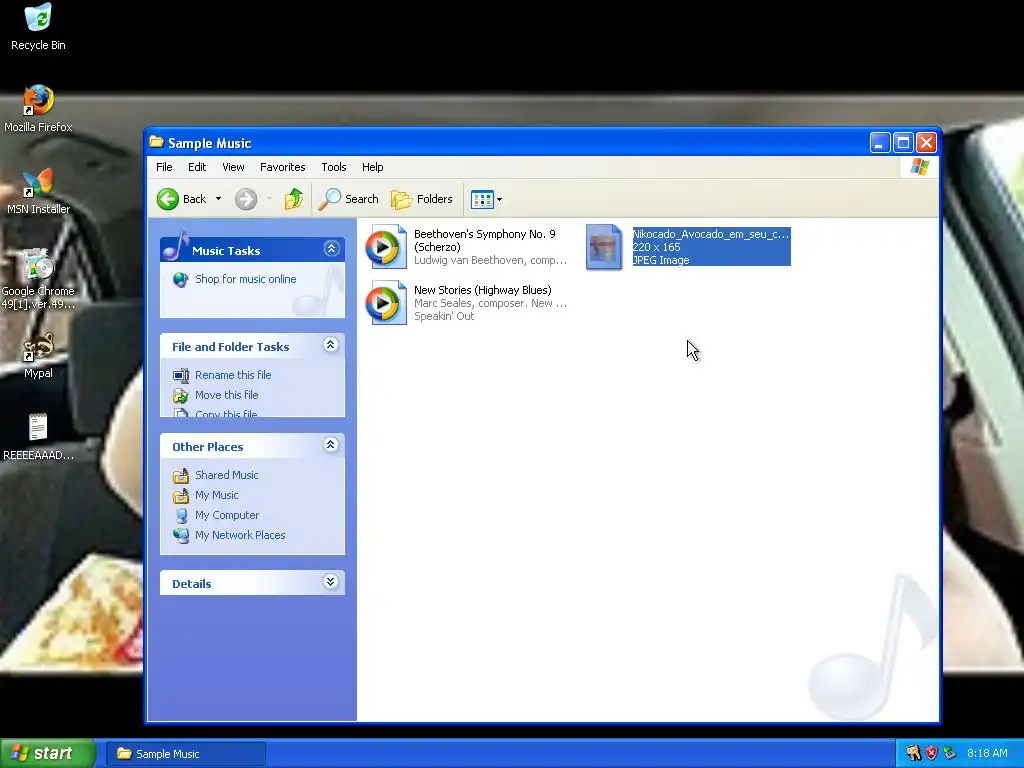This screenshot has height=768, width=1024.
Task: Click the red security shield tray icon
Action: (931, 753)
